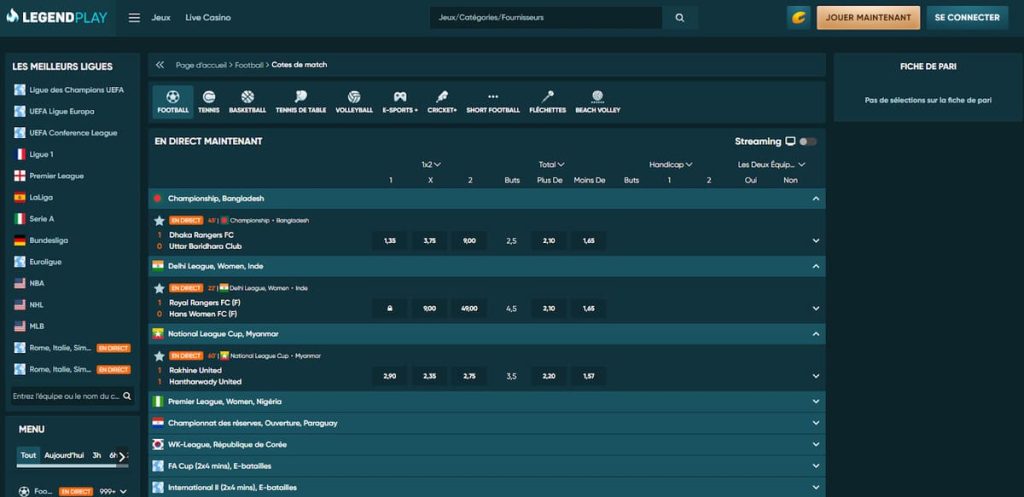Viewport: 1024px width, 497px height.
Task: Select the Tennis de Table icon
Action: click(x=301, y=102)
